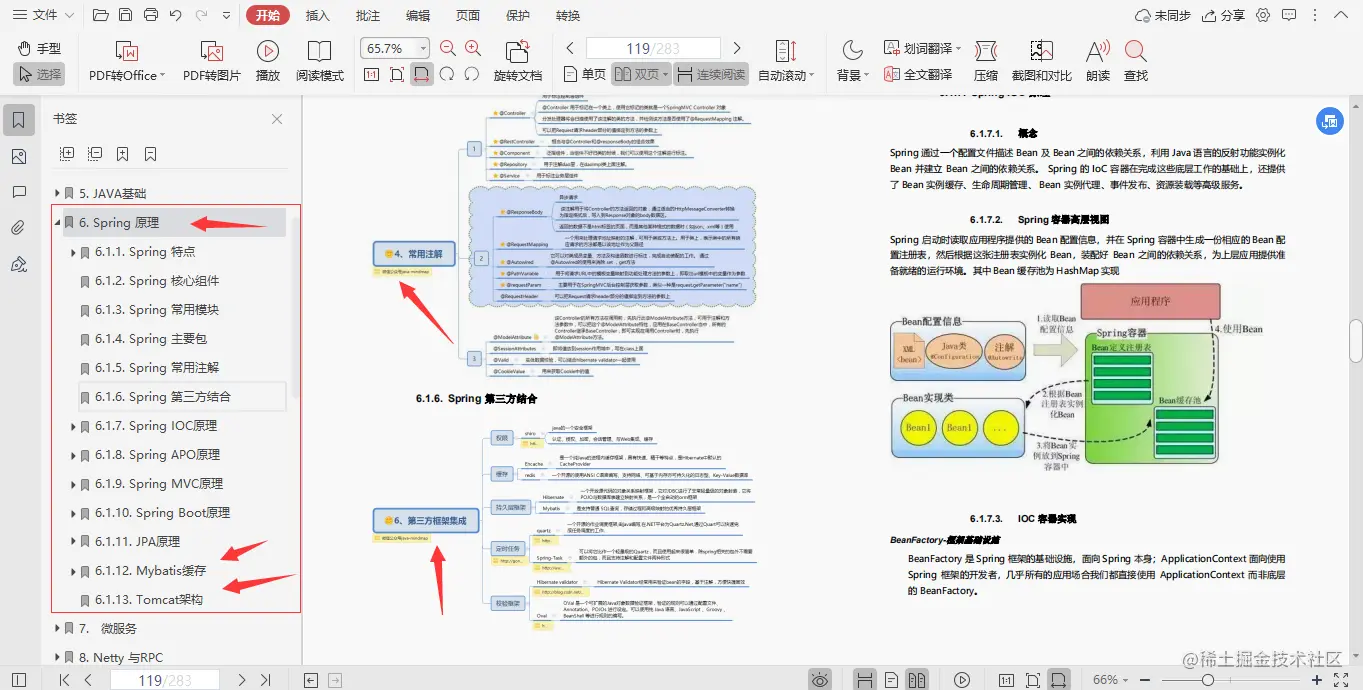
Task: Click zoom slider handle in status bar
Action: click(1208, 680)
